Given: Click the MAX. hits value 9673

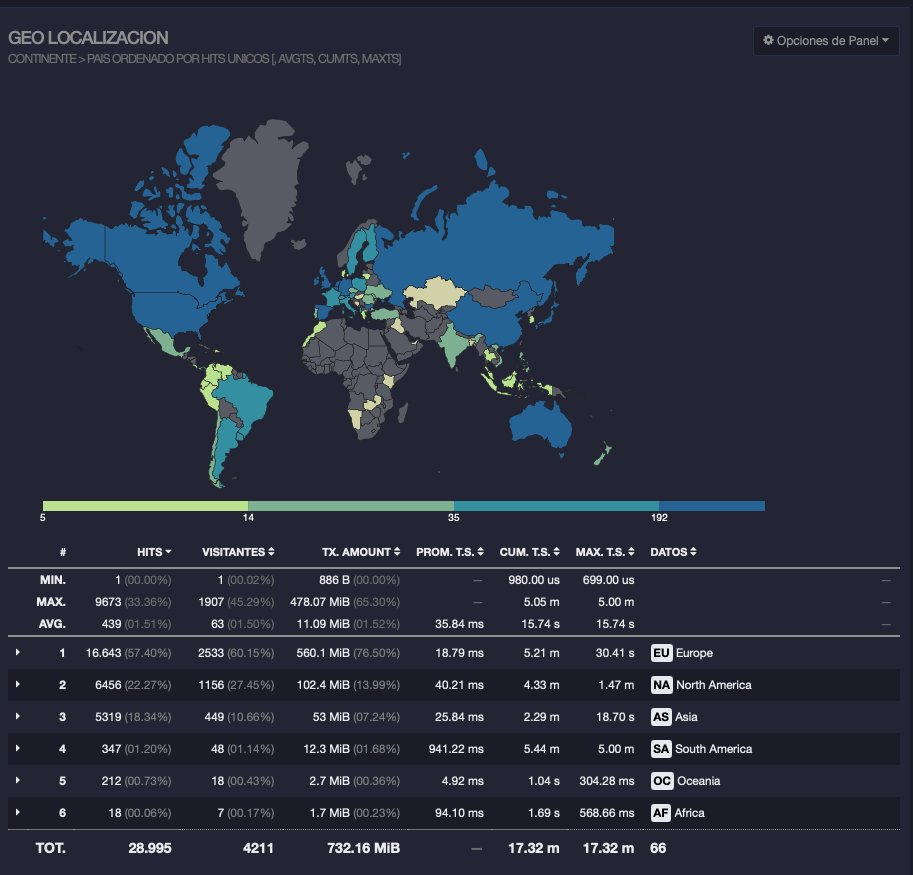Looking at the screenshot, I should 108,602.
